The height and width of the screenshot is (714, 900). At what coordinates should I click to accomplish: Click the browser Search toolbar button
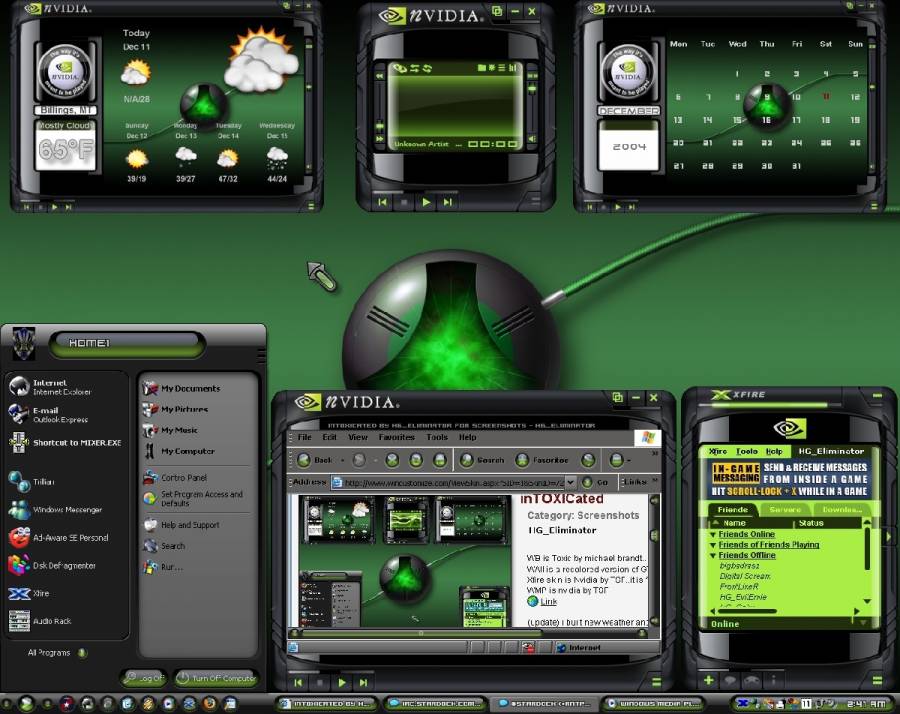point(482,460)
